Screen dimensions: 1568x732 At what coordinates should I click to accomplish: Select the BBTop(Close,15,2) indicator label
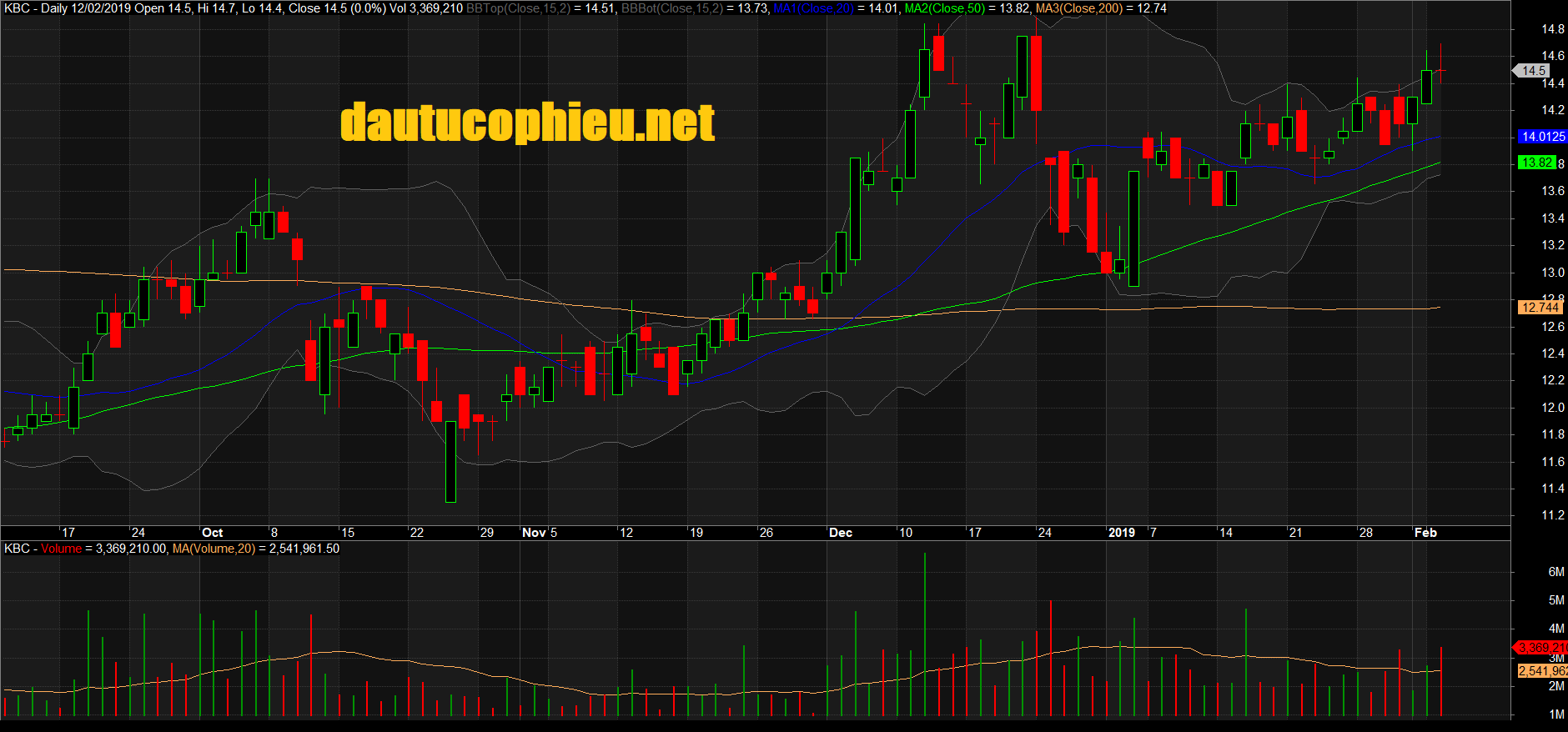[x=517, y=8]
